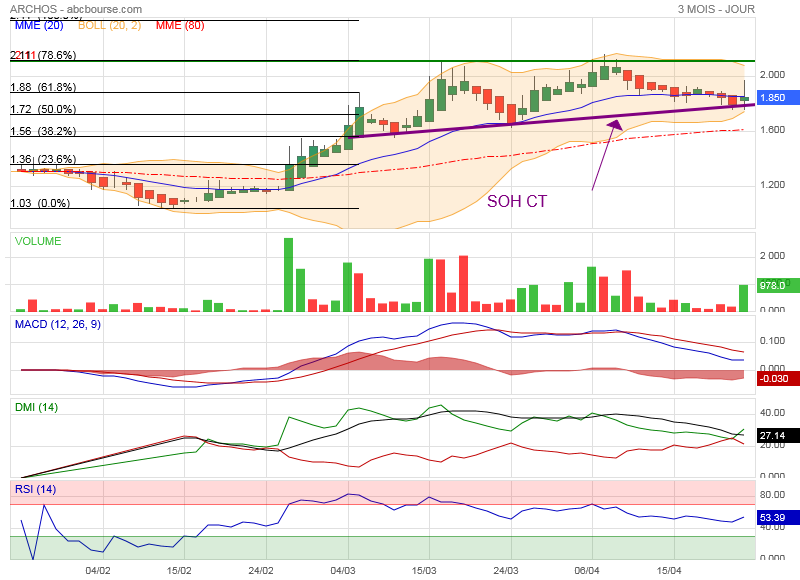Click the black 27.14 DMI value tag
The width and height of the screenshot is (800, 580).
(x=778, y=435)
